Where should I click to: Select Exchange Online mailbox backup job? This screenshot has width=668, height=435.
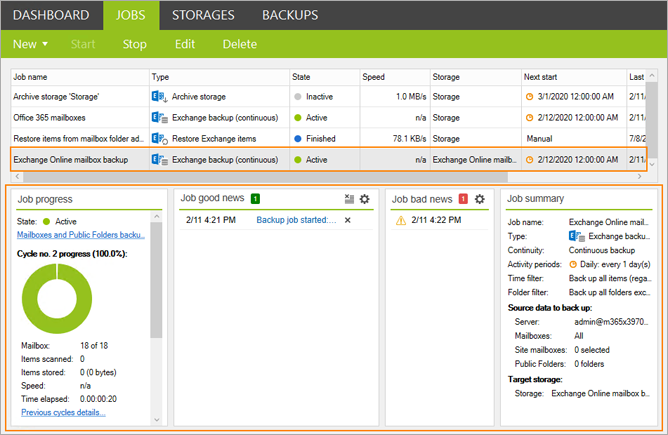[328, 160]
